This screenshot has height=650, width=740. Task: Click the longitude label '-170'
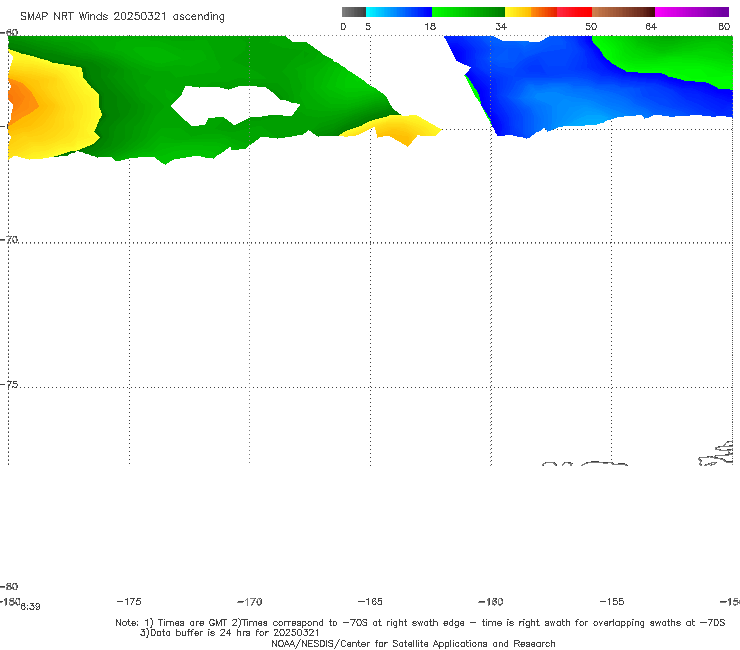coord(250,601)
